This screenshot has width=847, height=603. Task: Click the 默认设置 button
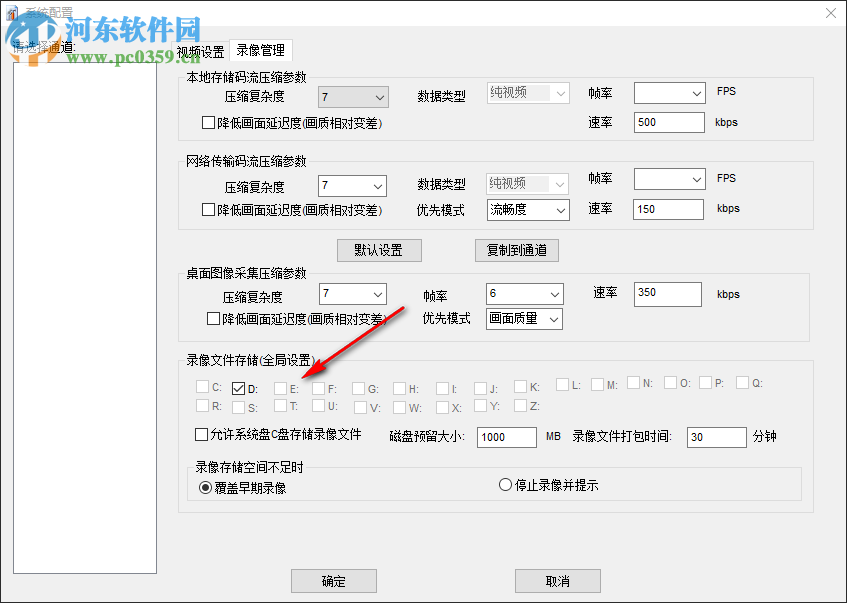point(378,250)
